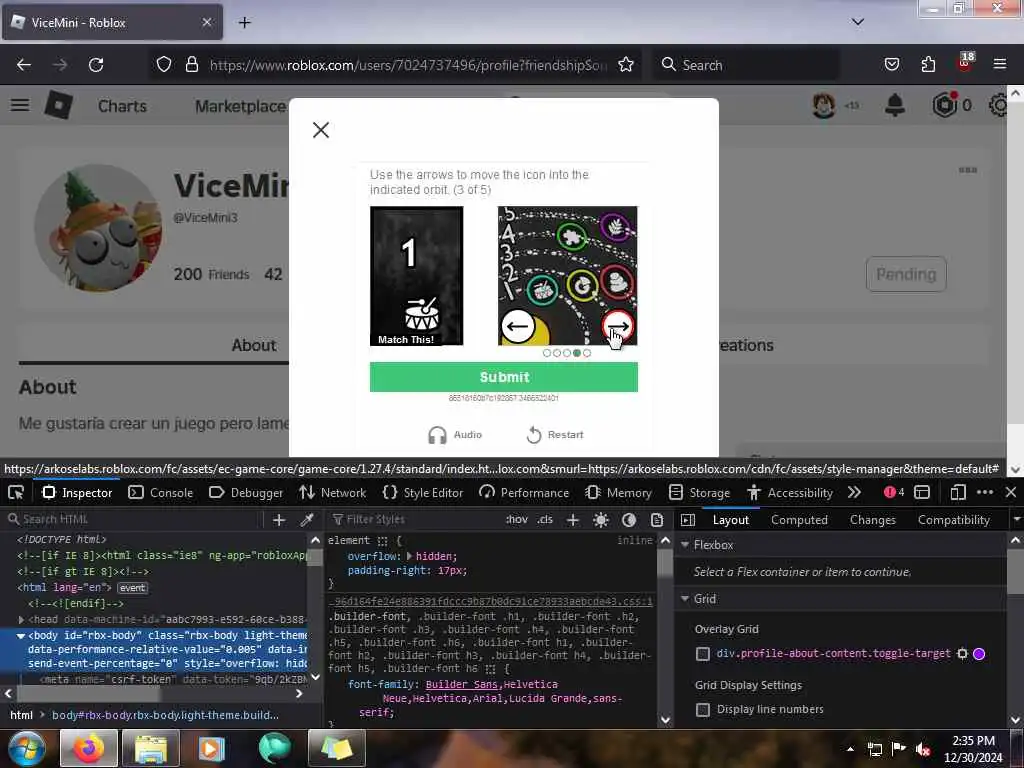Collapse the Grid section
The image size is (1024, 768).
tap(686, 599)
